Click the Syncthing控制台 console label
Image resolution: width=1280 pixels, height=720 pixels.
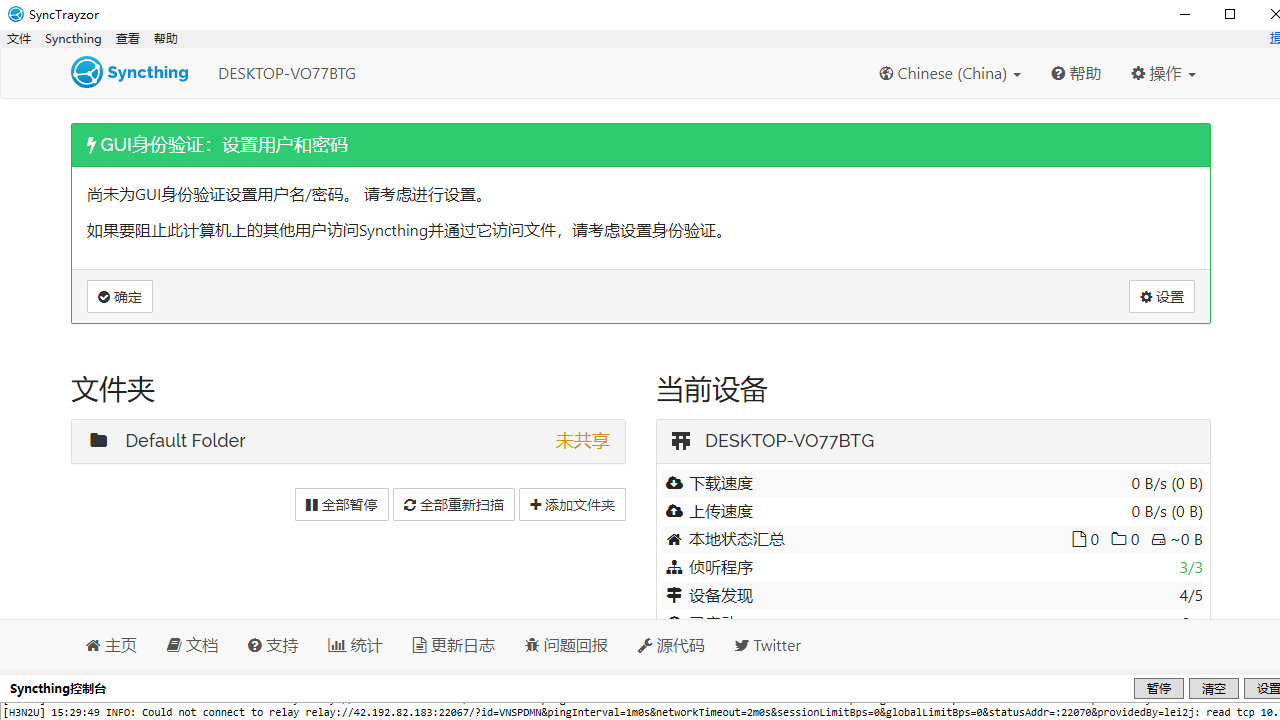tap(58, 689)
